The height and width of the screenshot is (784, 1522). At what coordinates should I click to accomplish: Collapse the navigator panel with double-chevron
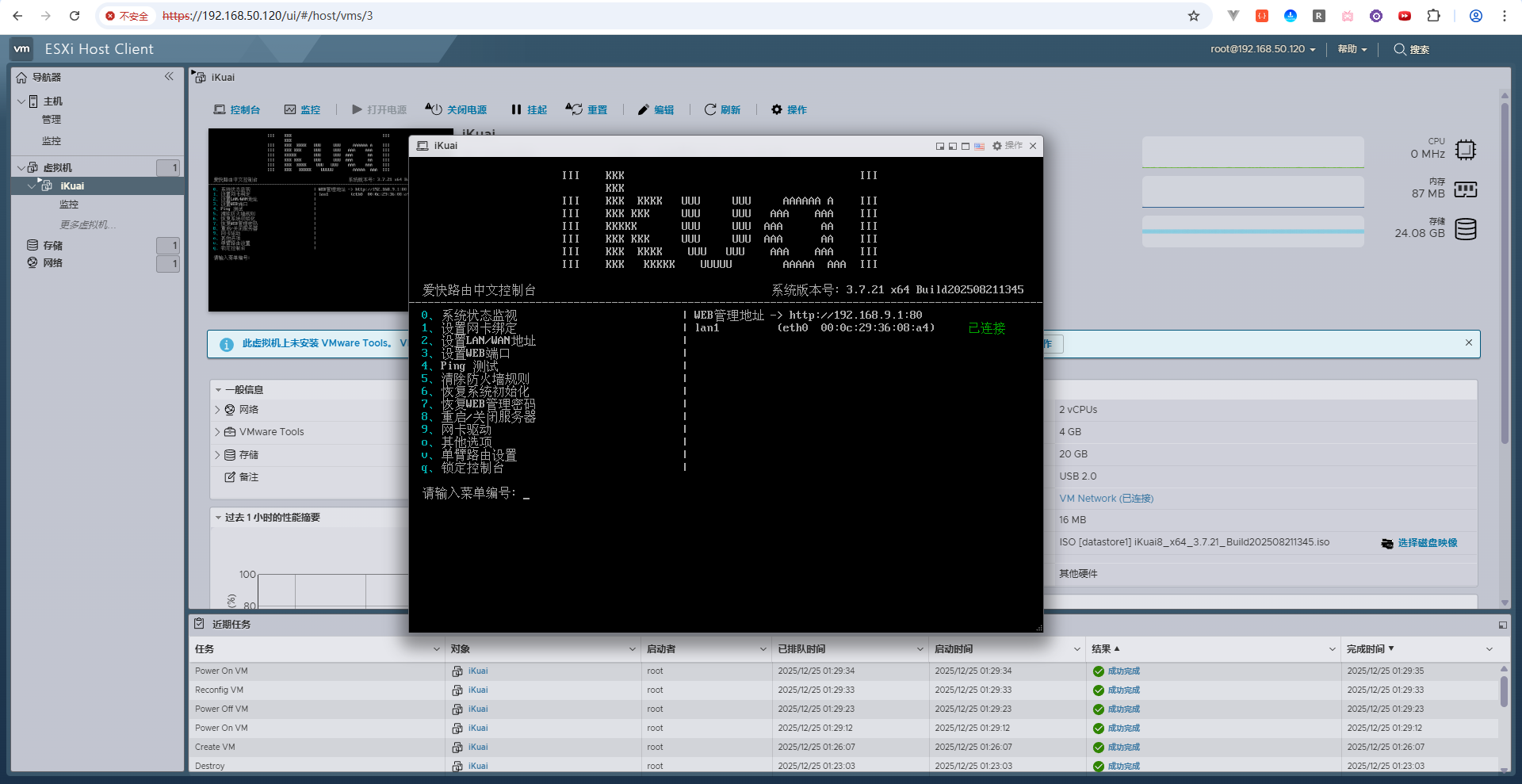coord(169,77)
